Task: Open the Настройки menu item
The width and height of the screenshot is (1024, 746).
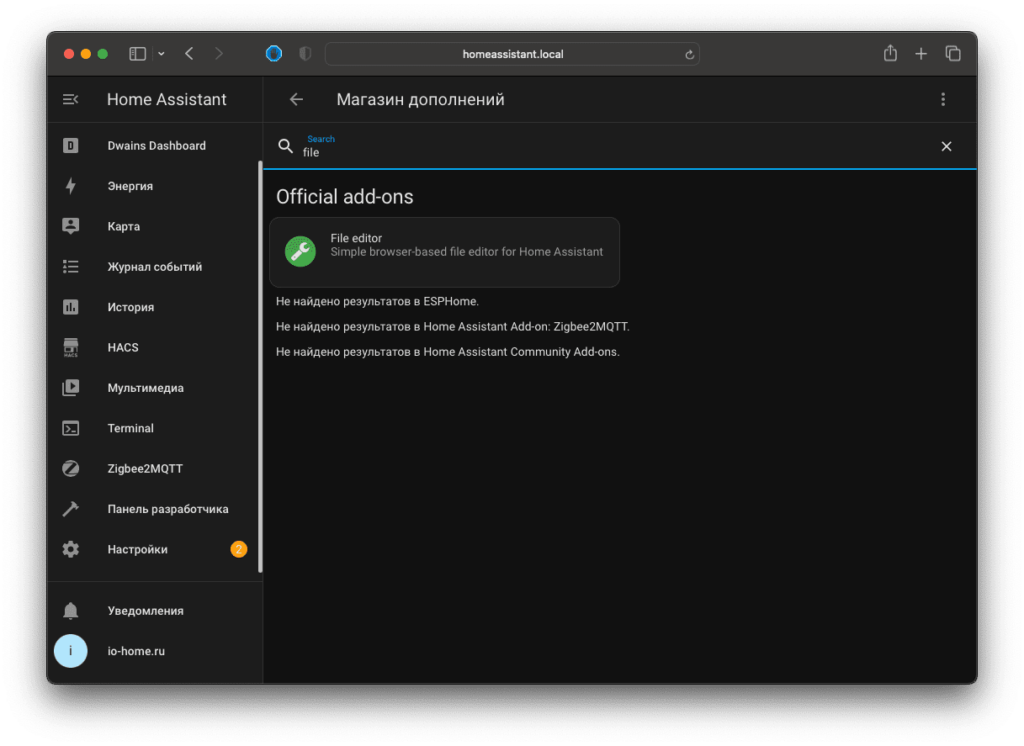Action: [155, 549]
